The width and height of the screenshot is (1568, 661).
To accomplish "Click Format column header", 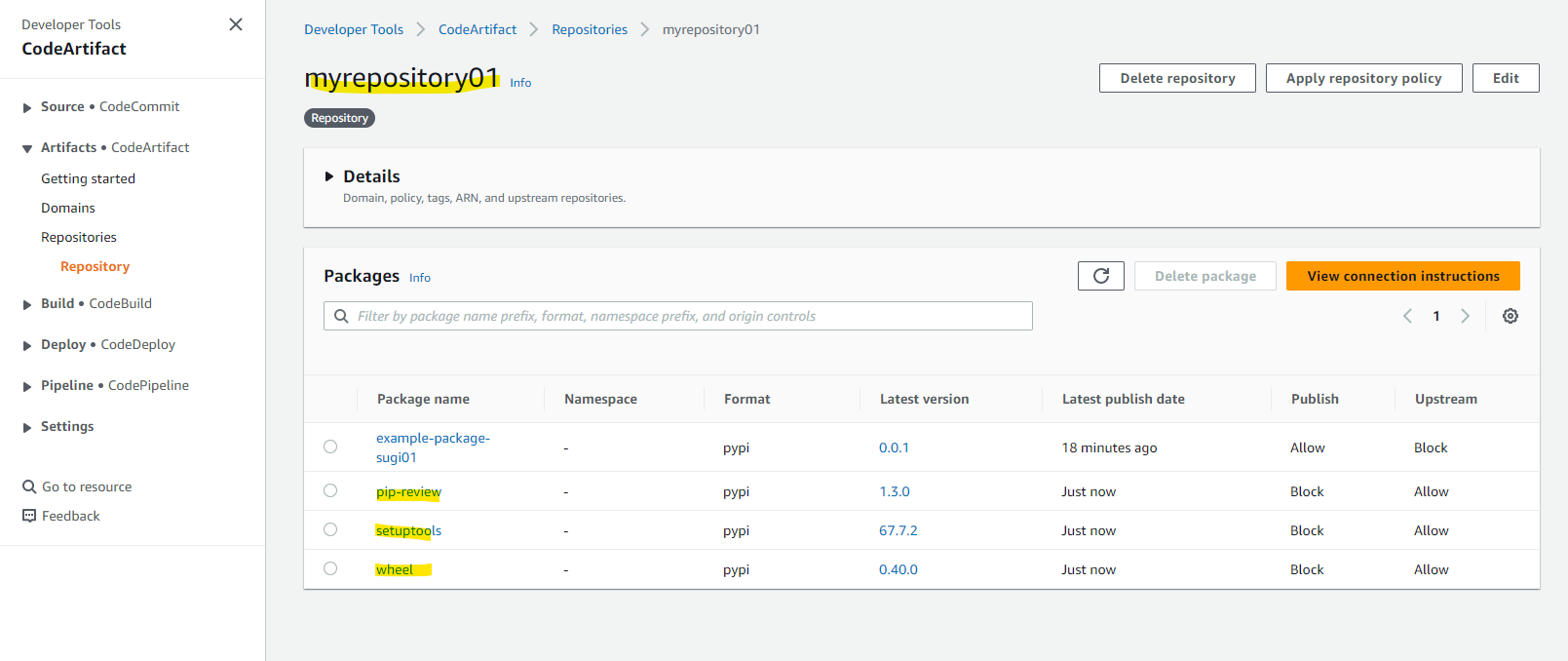I will tap(746, 399).
